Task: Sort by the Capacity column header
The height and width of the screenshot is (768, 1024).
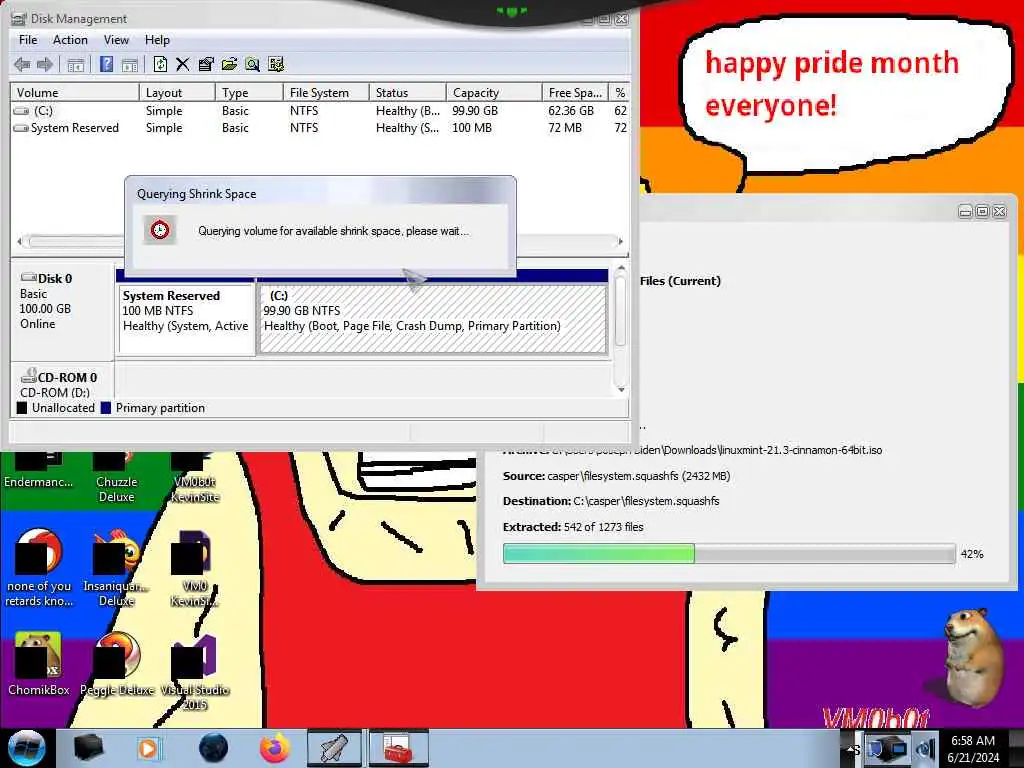Action: [x=494, y=93]
